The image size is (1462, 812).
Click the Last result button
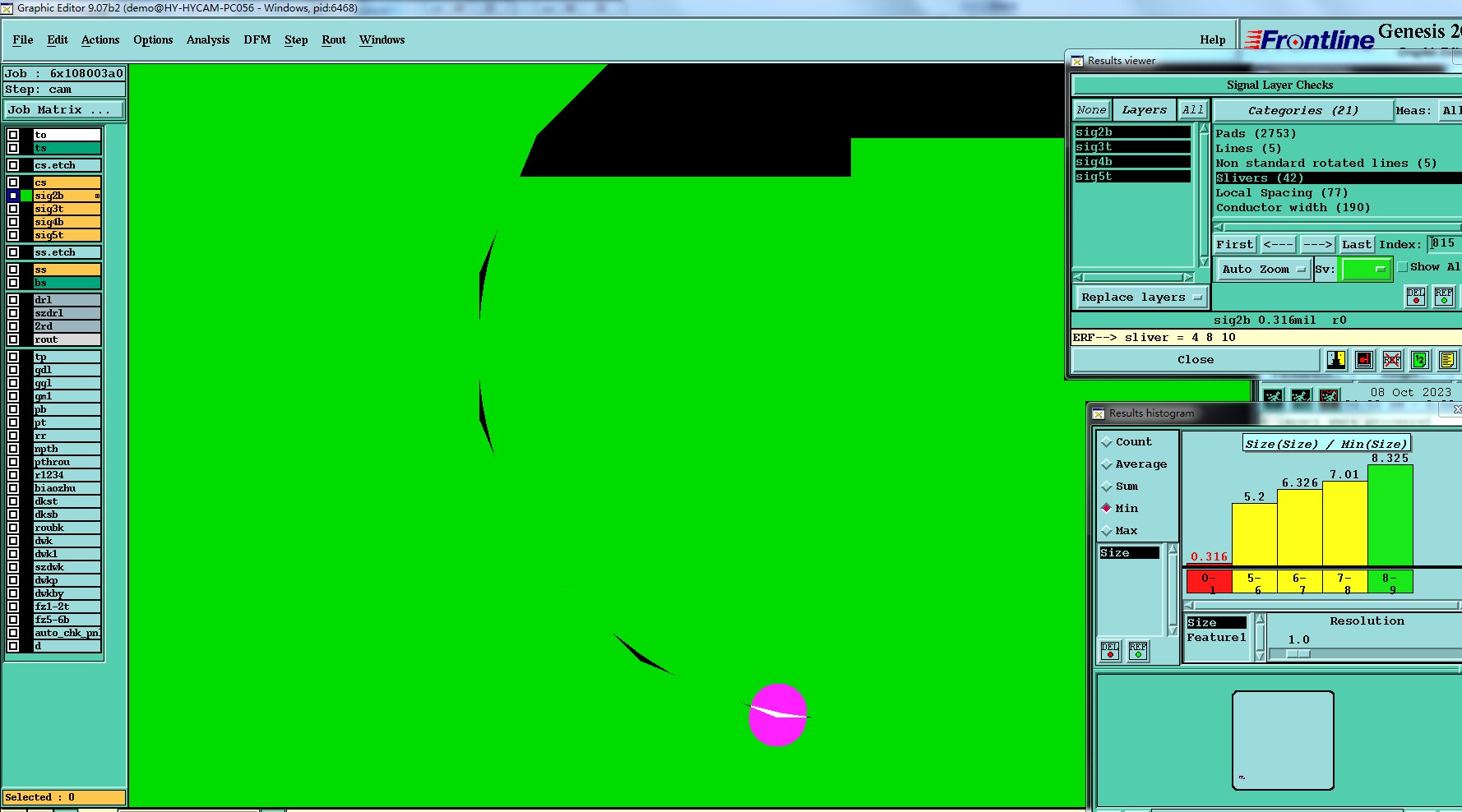click(x=1357, y=244)
